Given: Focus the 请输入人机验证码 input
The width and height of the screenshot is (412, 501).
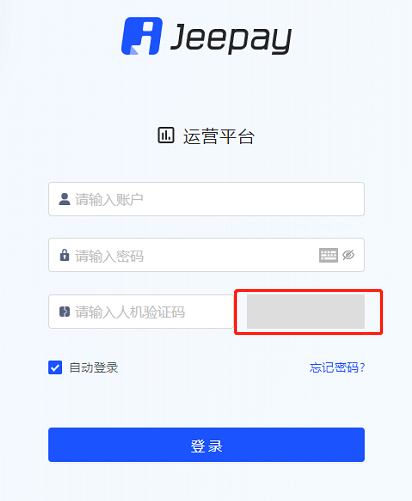Looking at the screenshot, I should 141,312.
